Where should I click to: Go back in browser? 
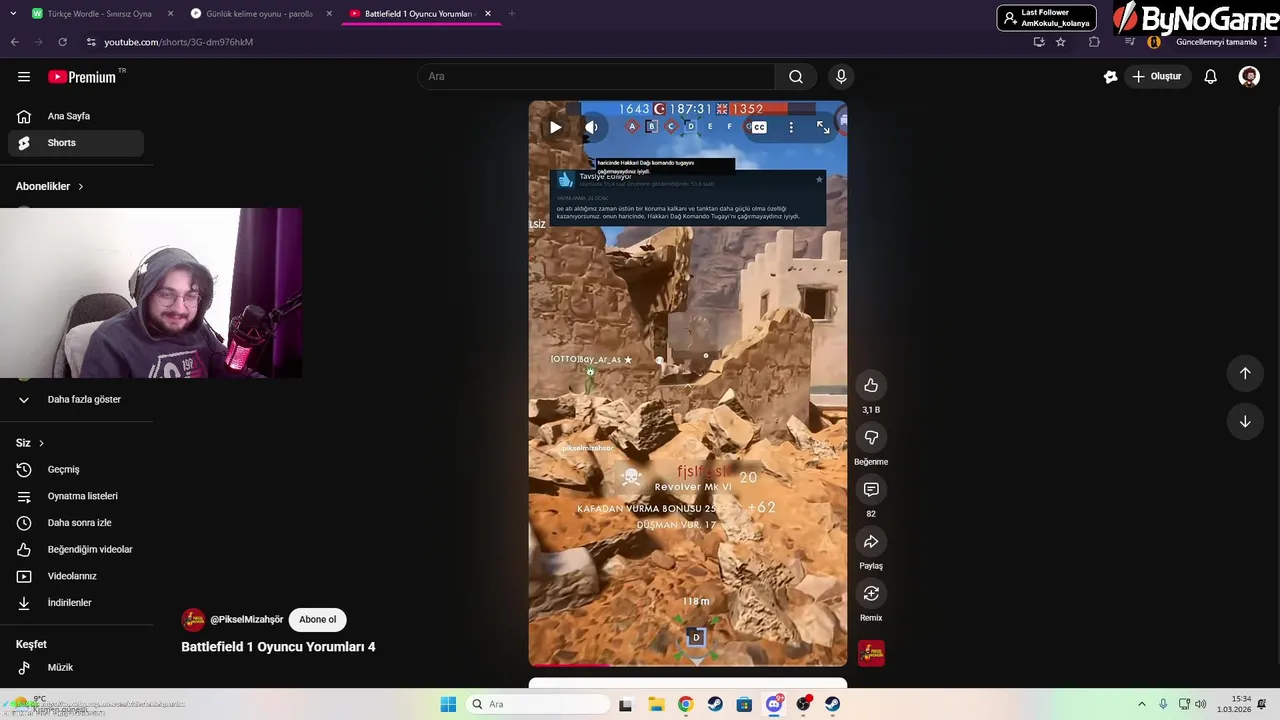[x=14, y=42]
